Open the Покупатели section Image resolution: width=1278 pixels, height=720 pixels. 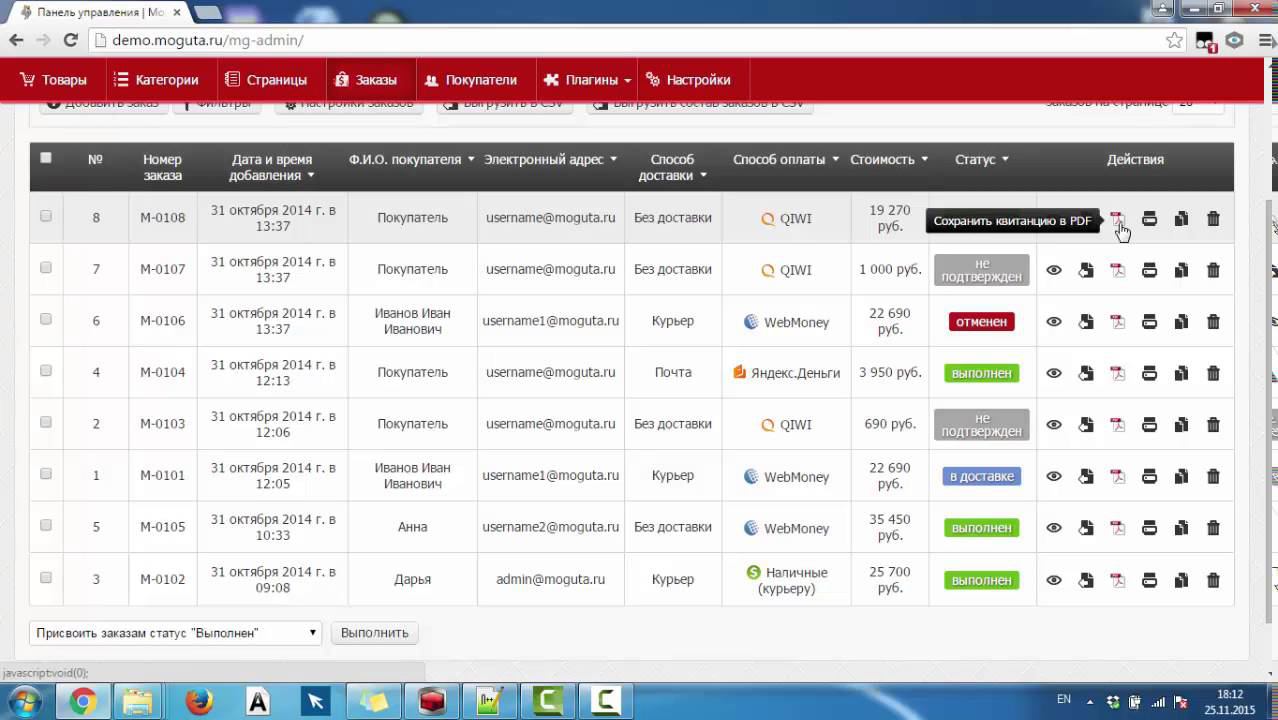[x=470, y=80]
